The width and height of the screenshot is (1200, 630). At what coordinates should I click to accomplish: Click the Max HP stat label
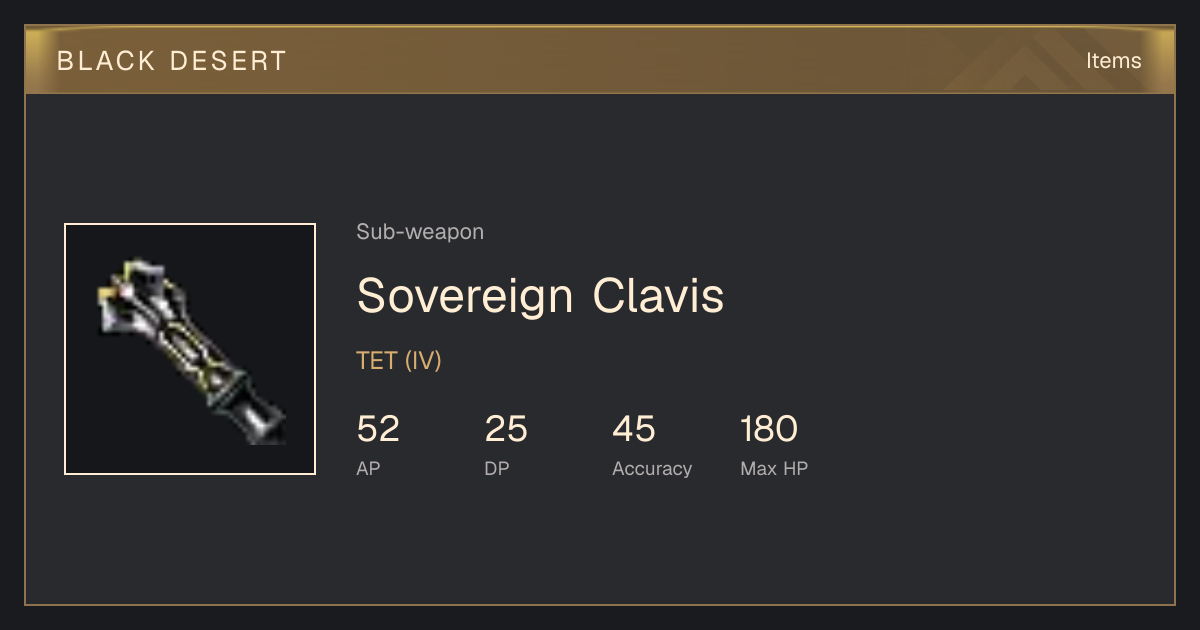(774, 468)
